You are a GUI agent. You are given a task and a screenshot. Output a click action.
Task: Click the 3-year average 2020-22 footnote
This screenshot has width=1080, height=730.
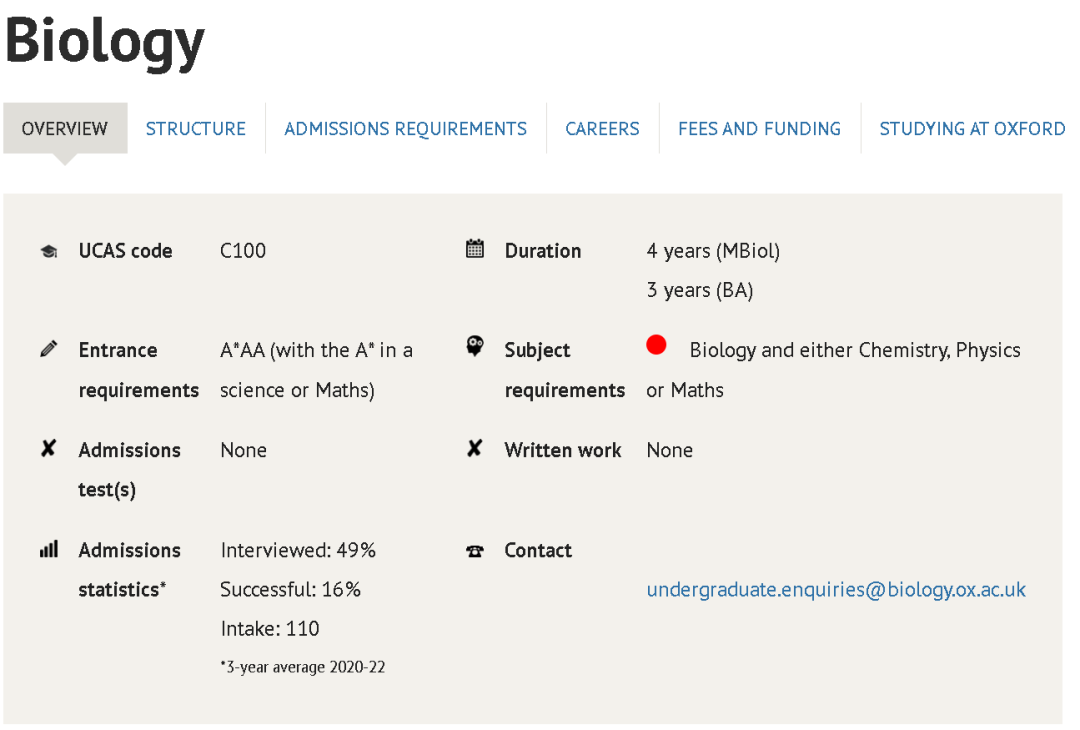click(x=303, y=667)
